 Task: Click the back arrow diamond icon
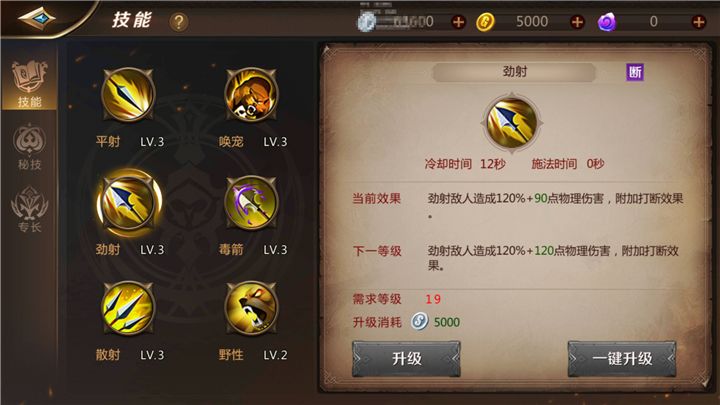[37, 19]
